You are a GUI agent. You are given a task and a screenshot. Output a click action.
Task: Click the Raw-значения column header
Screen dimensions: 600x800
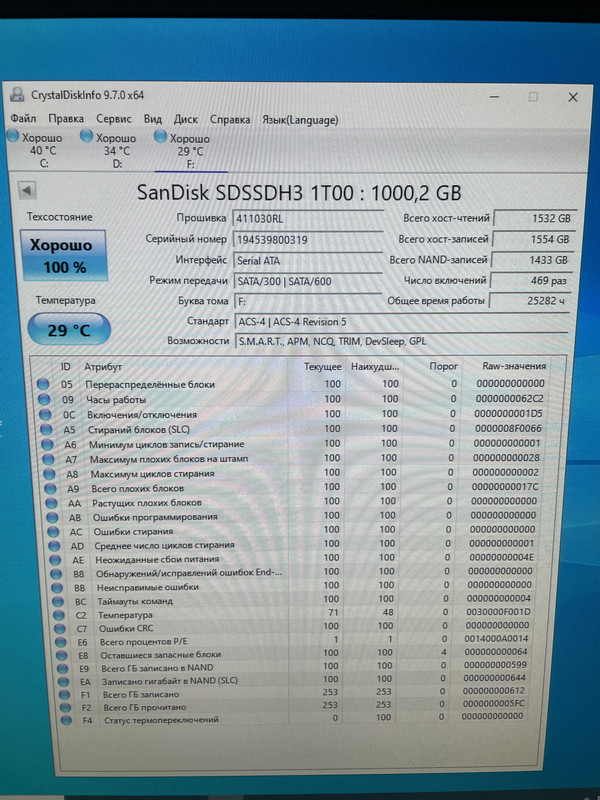coord(514,366)
